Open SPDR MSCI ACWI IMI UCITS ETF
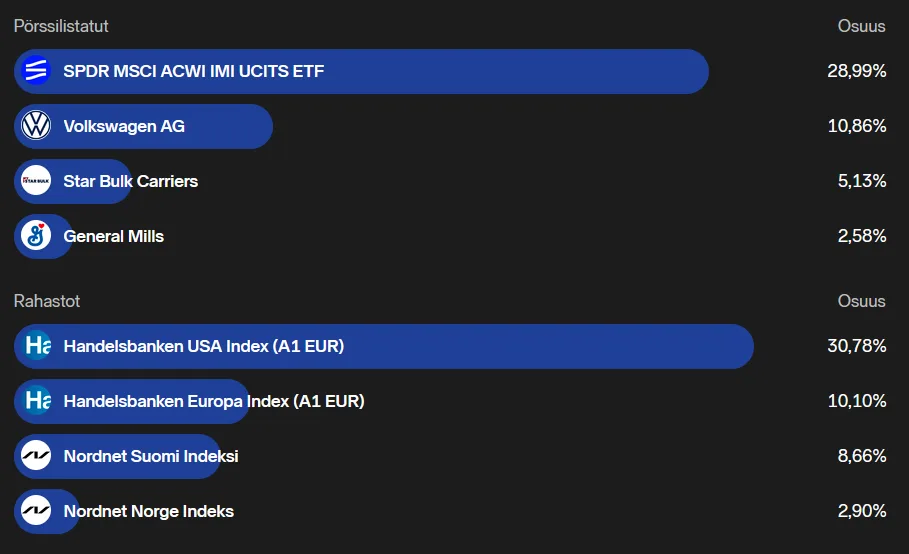The width and height of the screenshot is (909, 554). tap(193, 71)
